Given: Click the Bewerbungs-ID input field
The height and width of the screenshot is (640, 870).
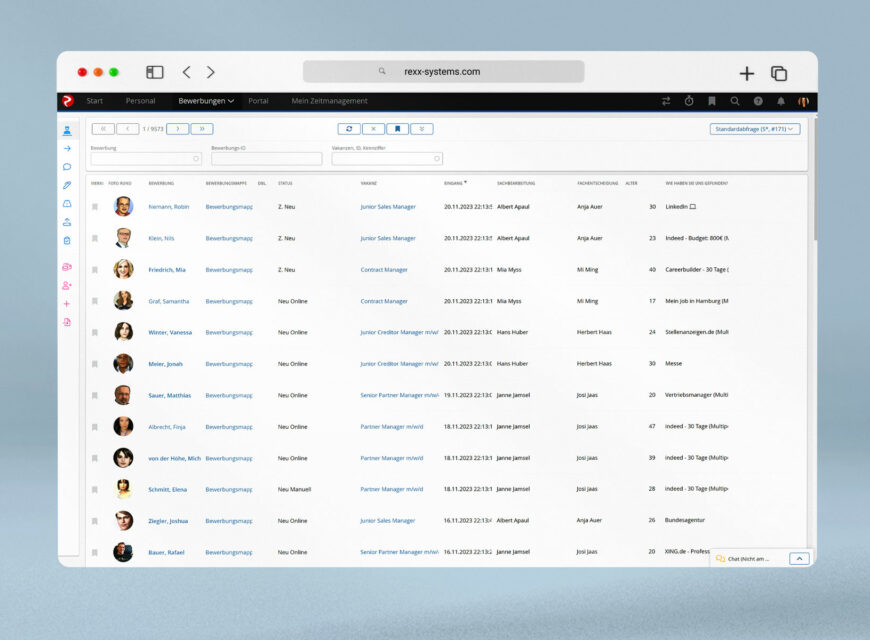Looking at the screenshot, I should pos(266,158).
